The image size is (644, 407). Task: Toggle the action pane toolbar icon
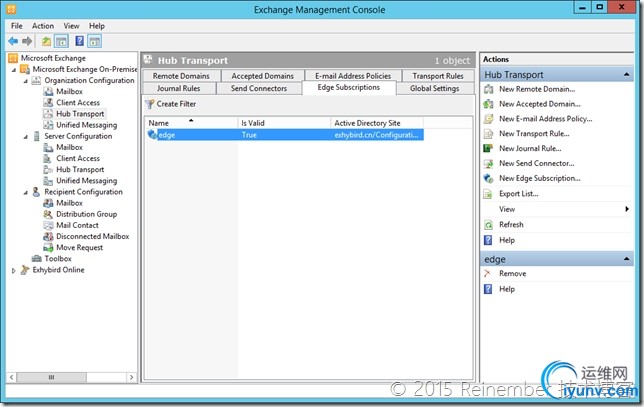point(95,41)
